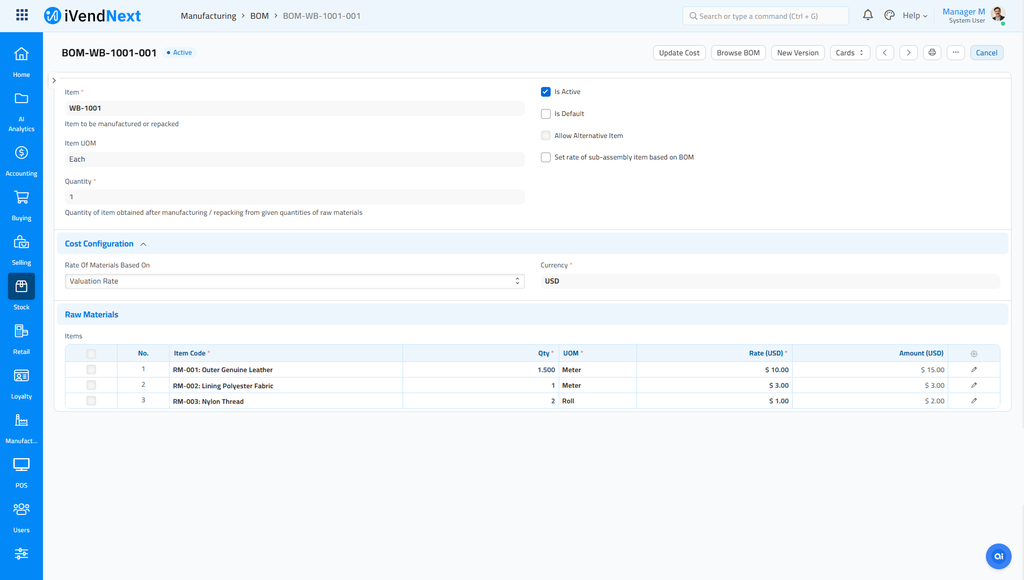Open Loyalty module

pyautogui.click(x=22, y=383)
